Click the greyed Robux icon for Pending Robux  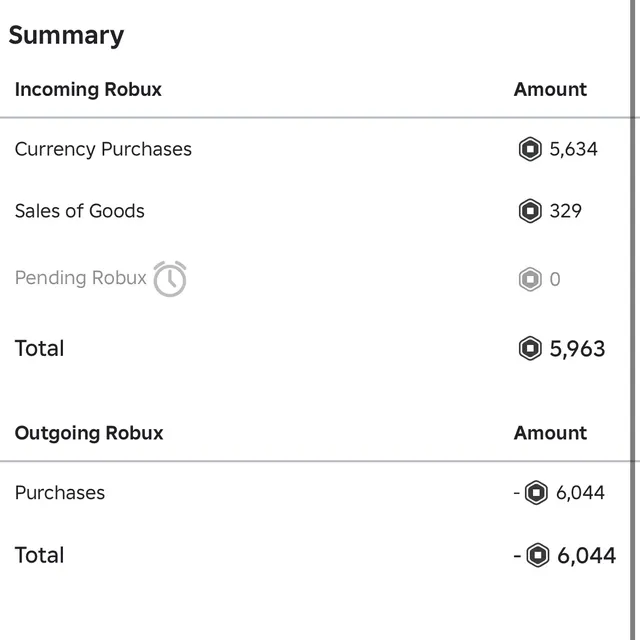[x=530, y=279]
